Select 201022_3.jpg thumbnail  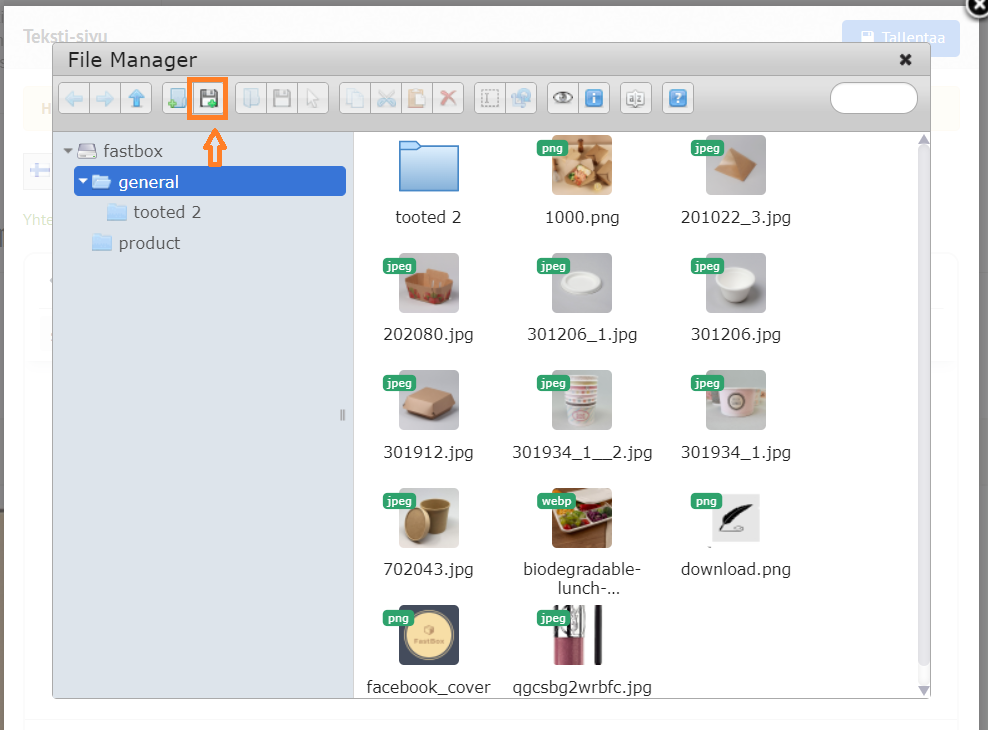pos(735,165)
